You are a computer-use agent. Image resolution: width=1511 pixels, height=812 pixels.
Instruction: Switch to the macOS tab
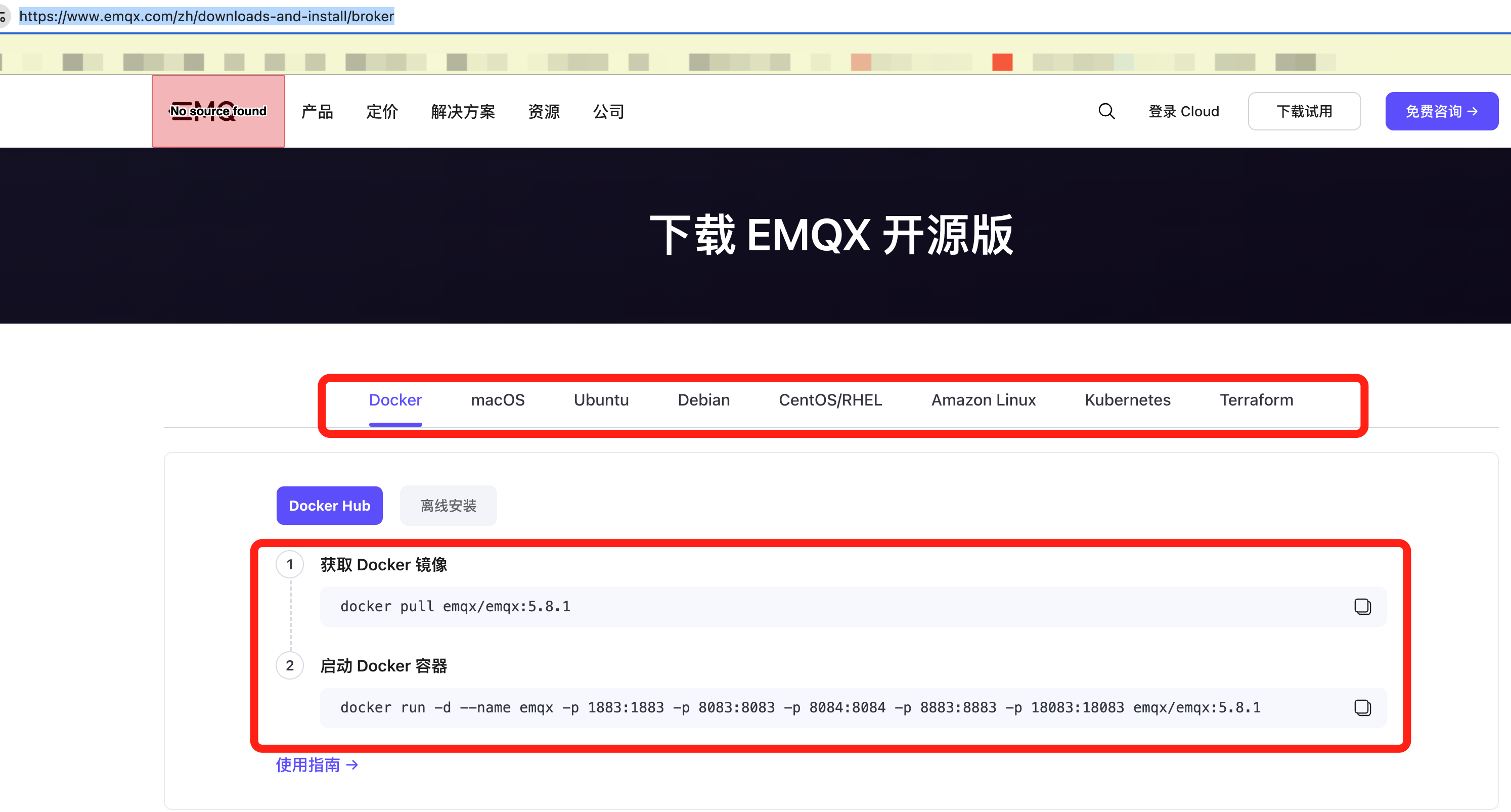(498, 400)
